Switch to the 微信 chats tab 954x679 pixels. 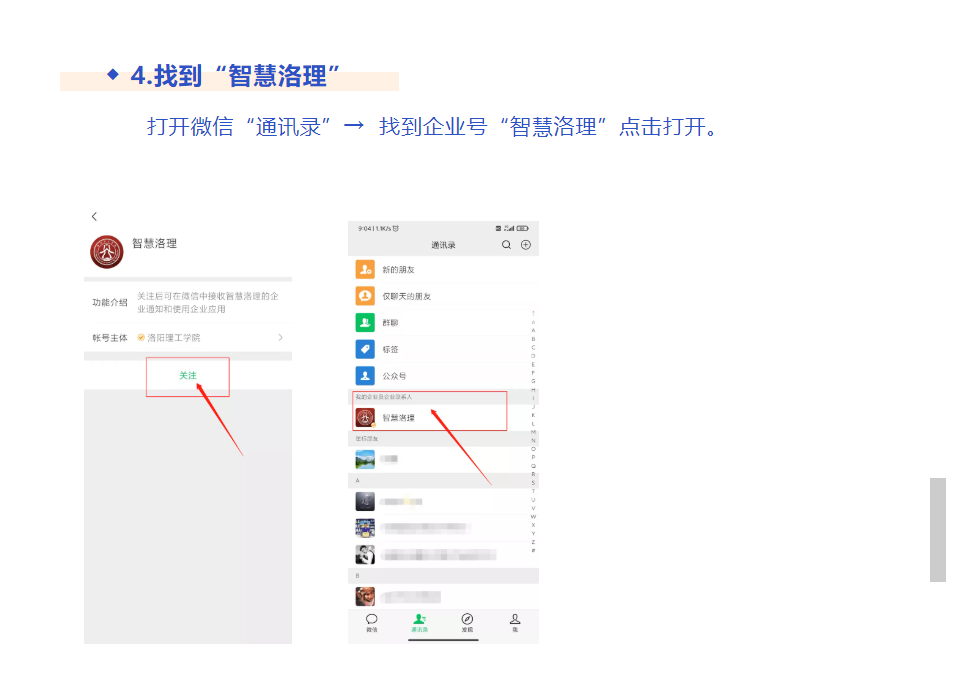pos(372,623)
